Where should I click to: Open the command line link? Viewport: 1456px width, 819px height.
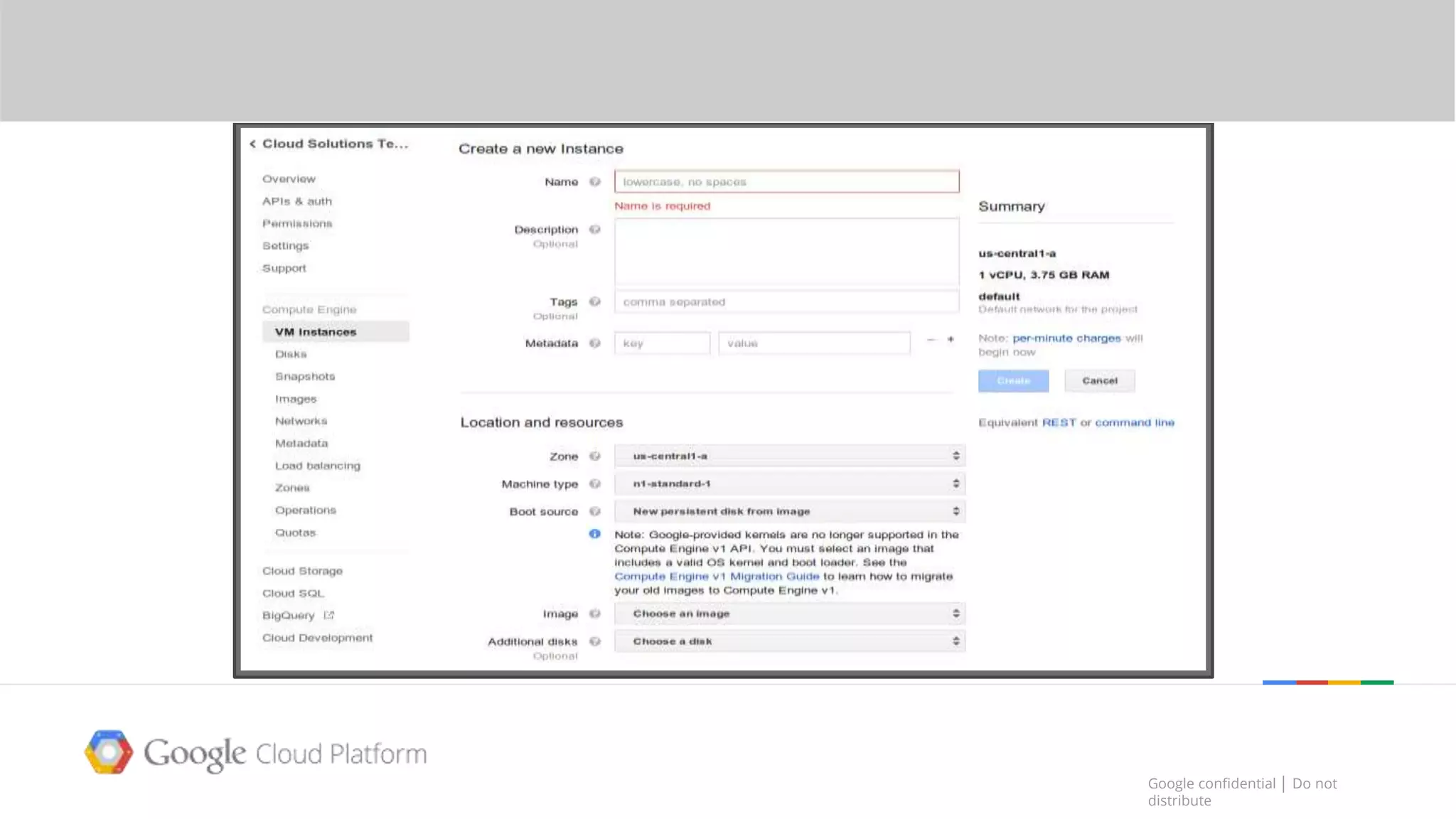[x=1135, y=423]
